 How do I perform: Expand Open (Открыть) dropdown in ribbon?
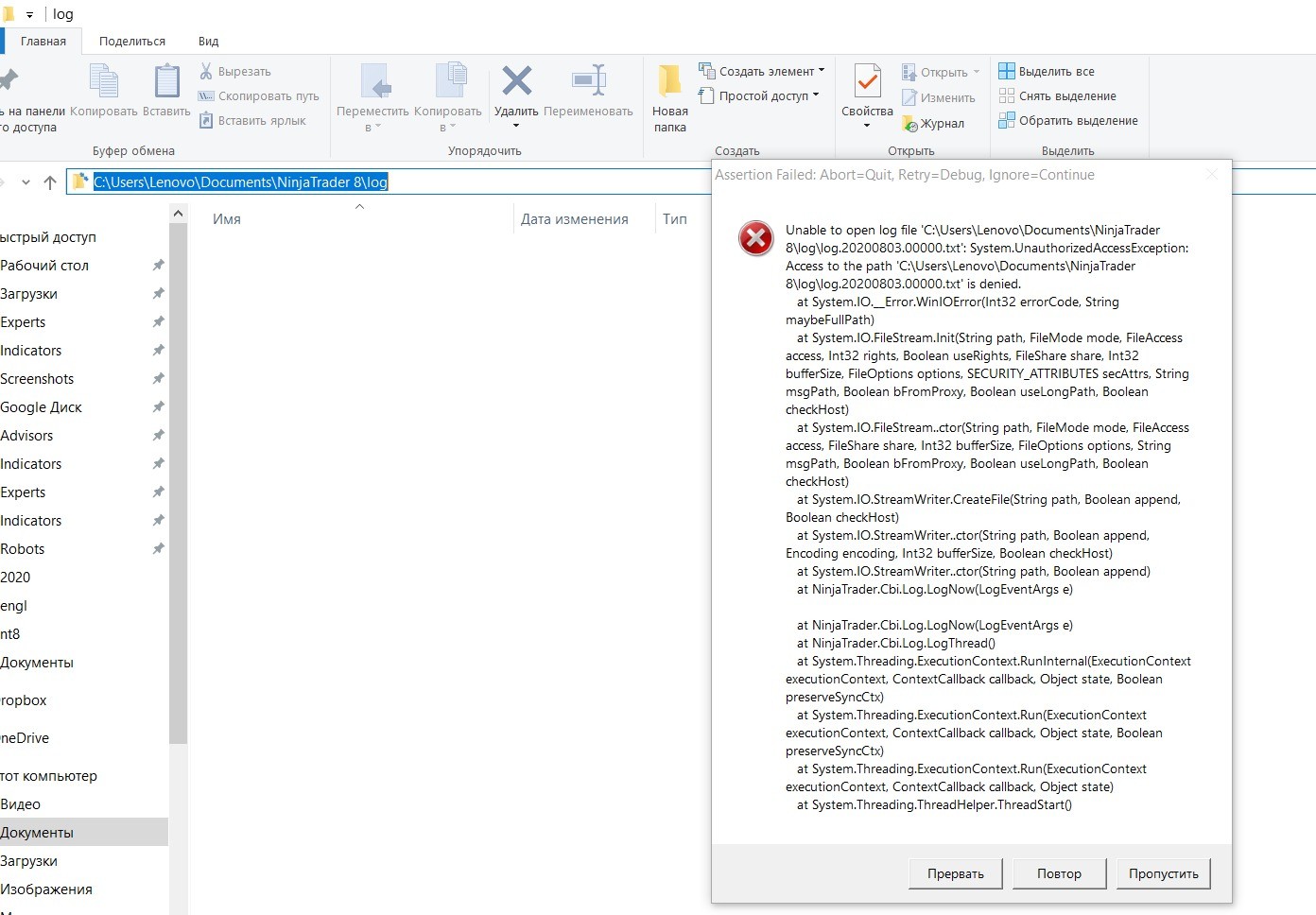tap(977, 73)
